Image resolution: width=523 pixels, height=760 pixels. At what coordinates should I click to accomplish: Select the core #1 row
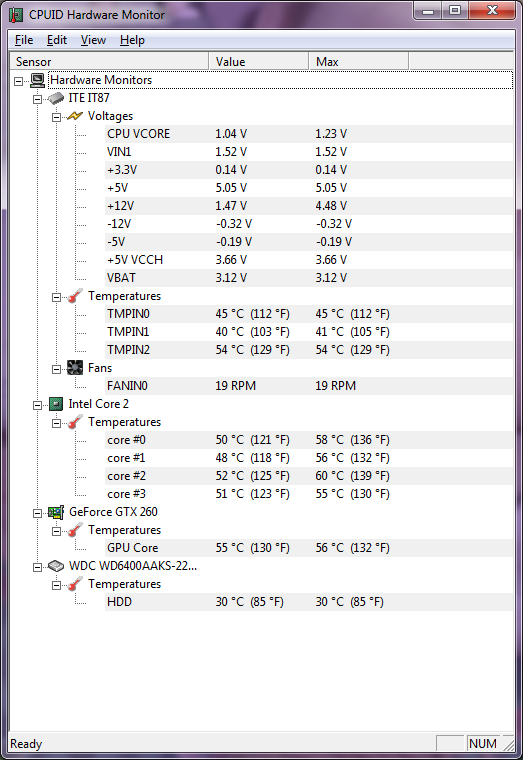pos(309,458)
